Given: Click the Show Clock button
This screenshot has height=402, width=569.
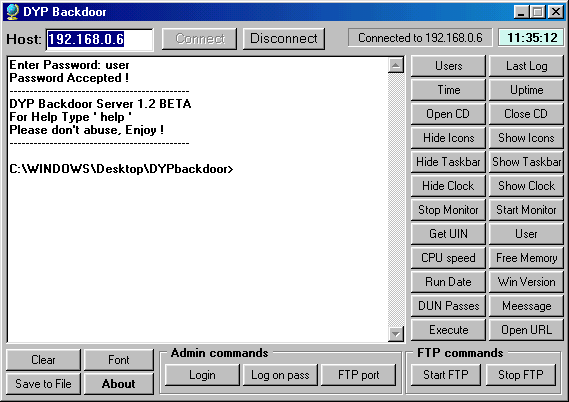Looking at the screenshot, I should click(526, 186).
